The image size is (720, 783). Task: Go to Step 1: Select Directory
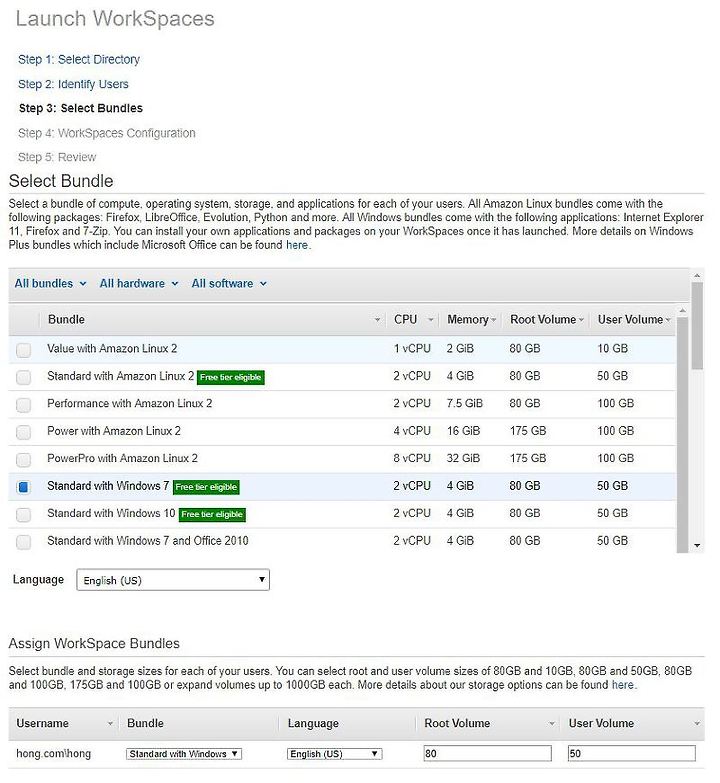[79, 60]
